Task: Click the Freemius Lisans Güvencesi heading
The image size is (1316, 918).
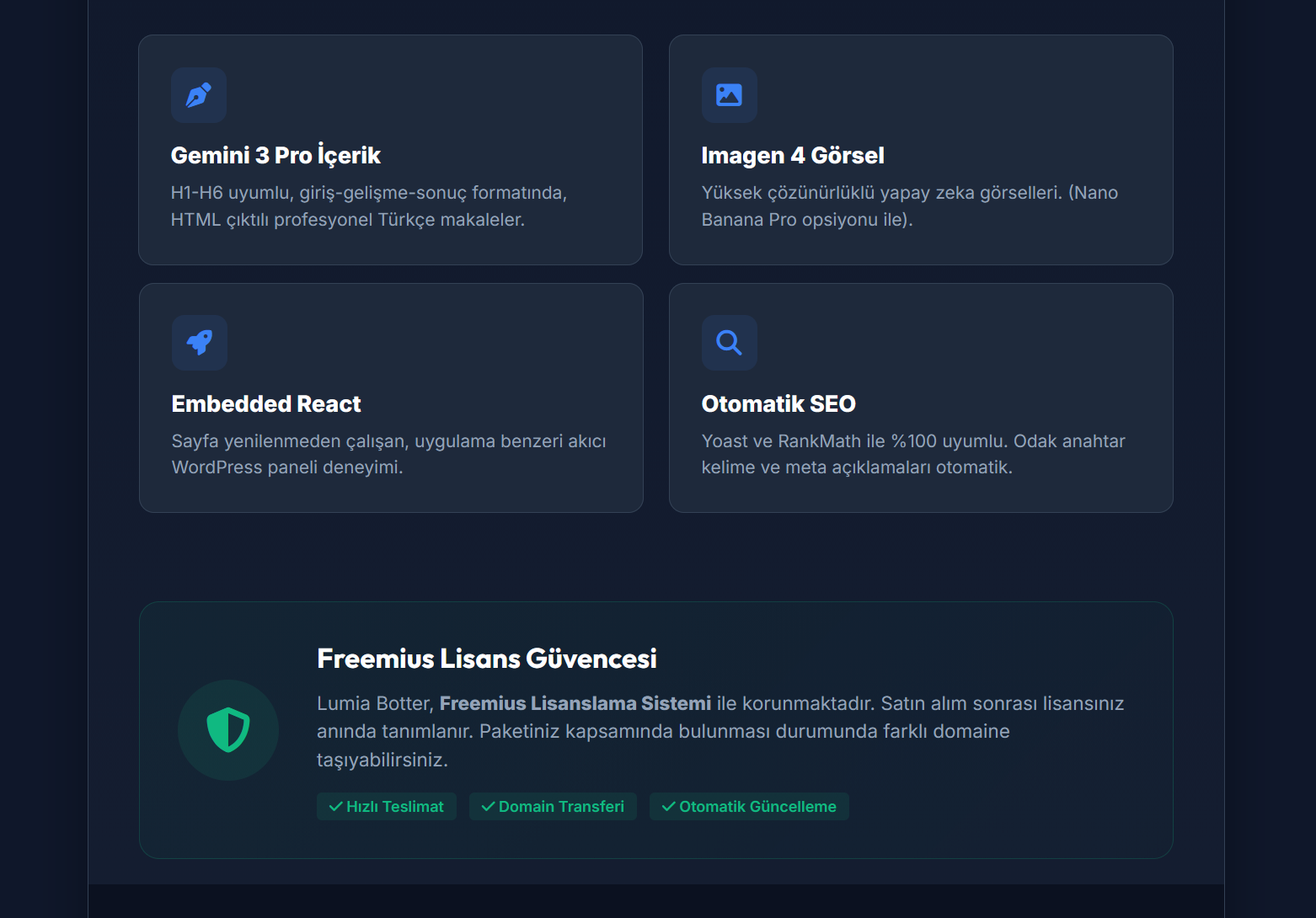Action: (487, 659)
